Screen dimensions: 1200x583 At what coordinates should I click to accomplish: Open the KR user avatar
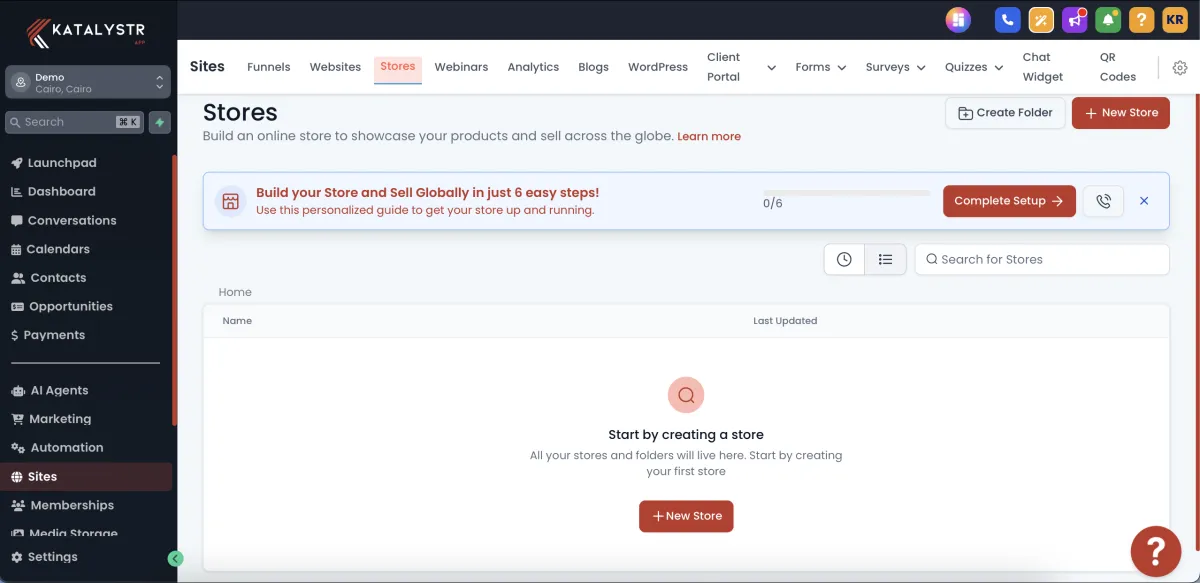point(1174,19)
